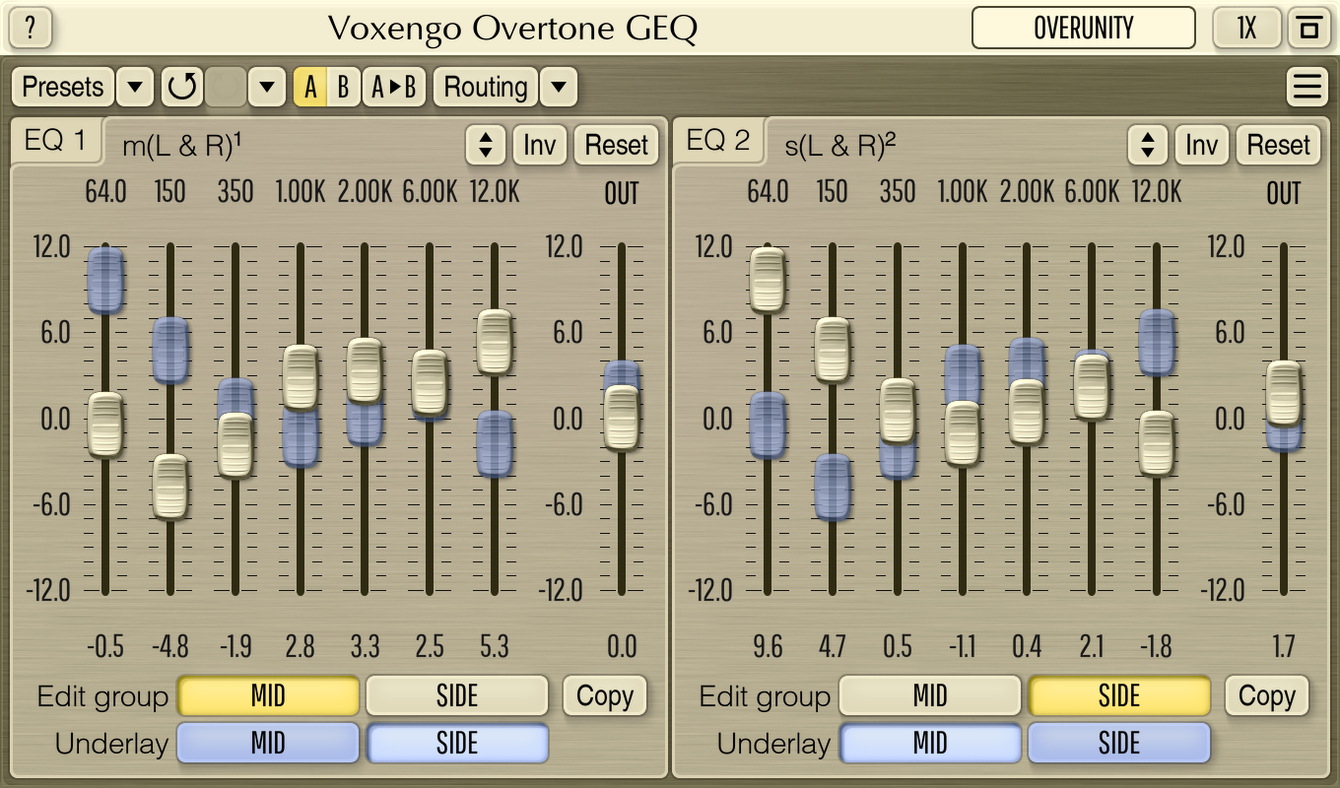The height and width of the screenshot is (788, 1340).
Task: Click Reset in EQ 2 panel
Action: coord(1278,145)
